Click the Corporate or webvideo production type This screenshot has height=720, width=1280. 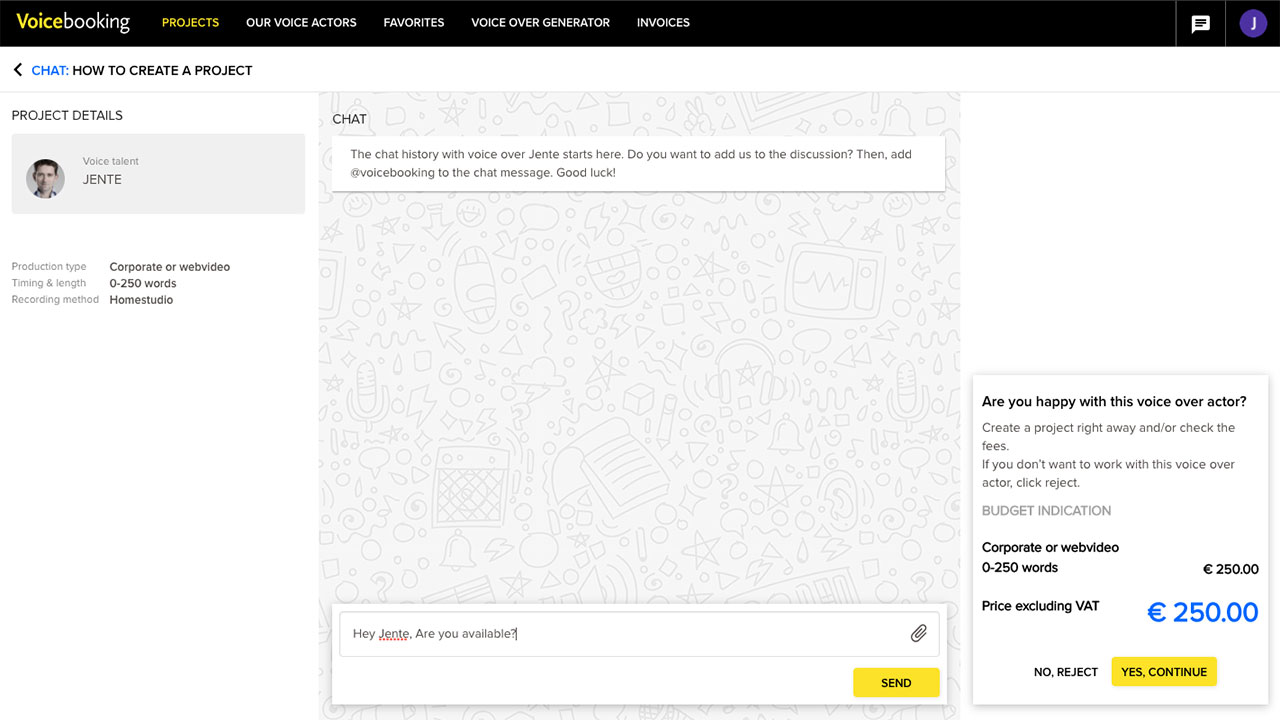pyautogui.click(x=169, y=267)
